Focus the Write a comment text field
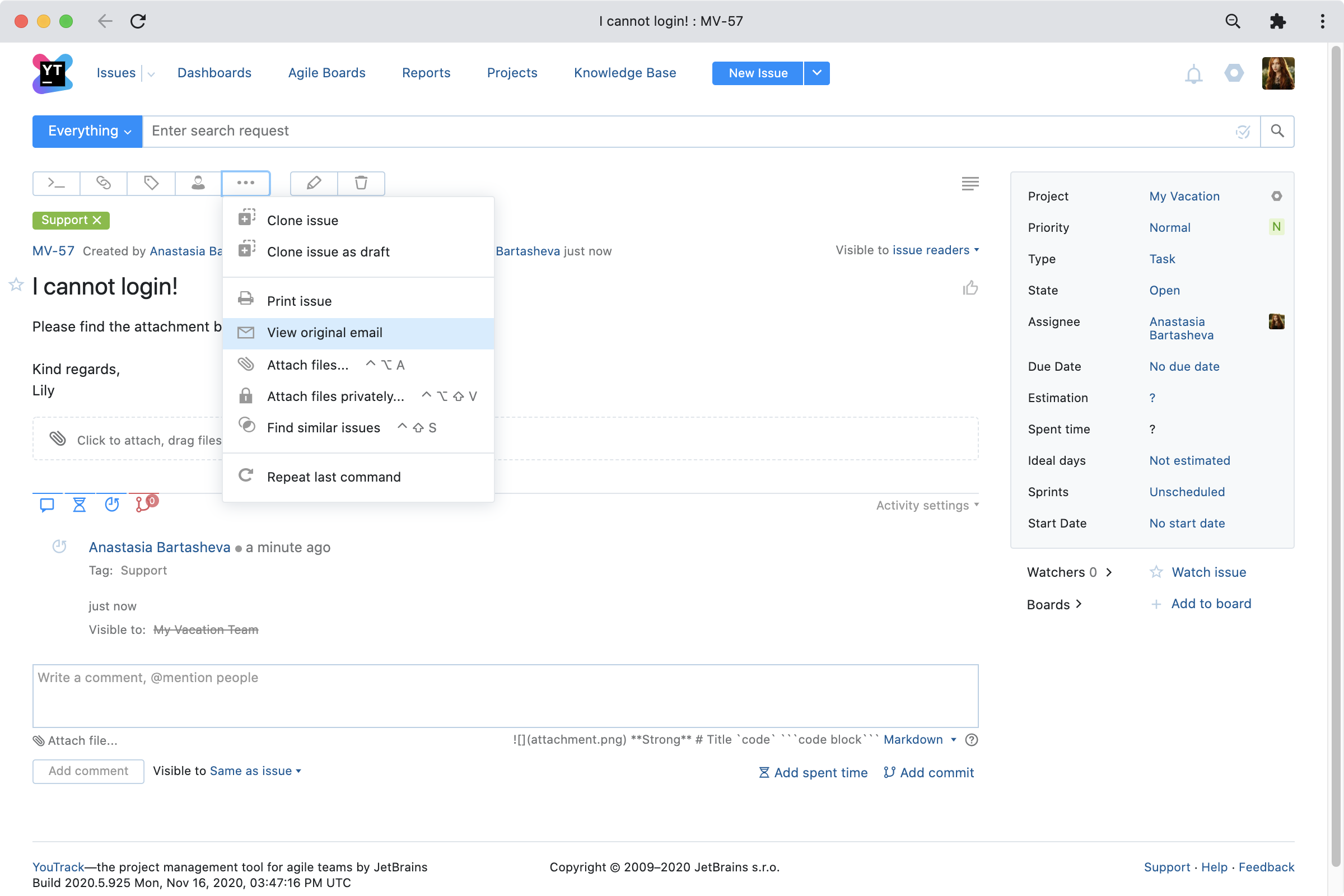The image size is (1344, 896). [x=505, y=696]
